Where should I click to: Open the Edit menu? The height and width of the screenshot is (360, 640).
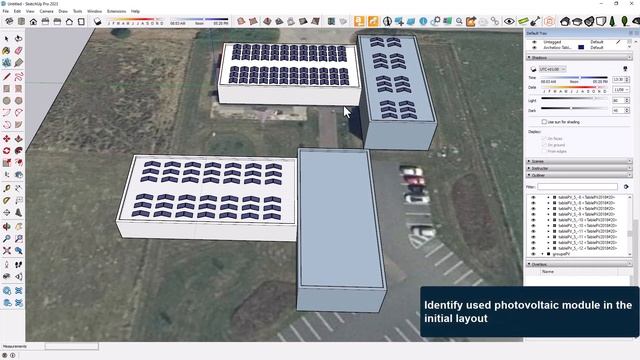(x=17, y=11)
